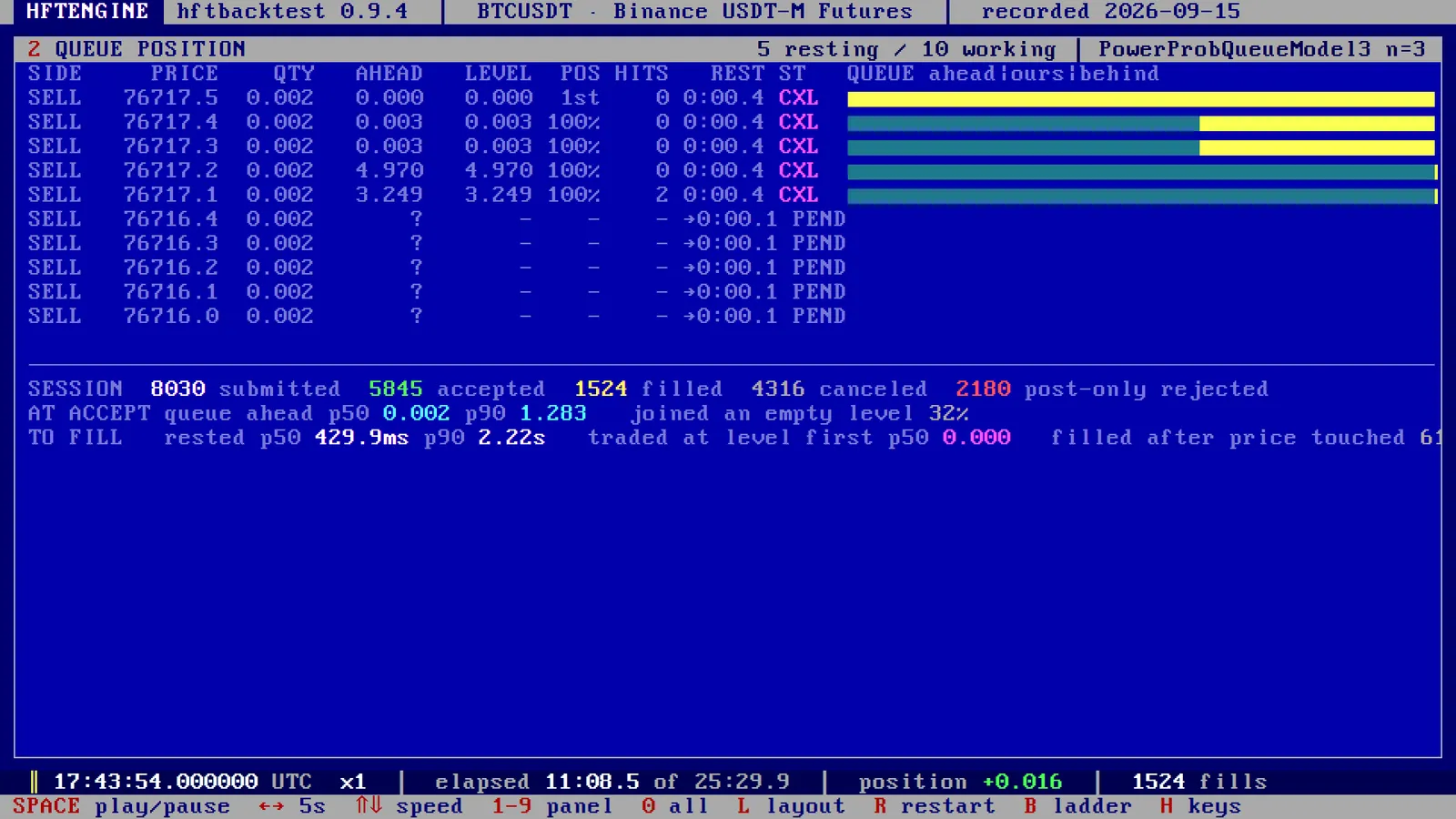Select the 0 all panels shortcut
The height and width of the screenshot is (819, 1456).
coord(674,806)
